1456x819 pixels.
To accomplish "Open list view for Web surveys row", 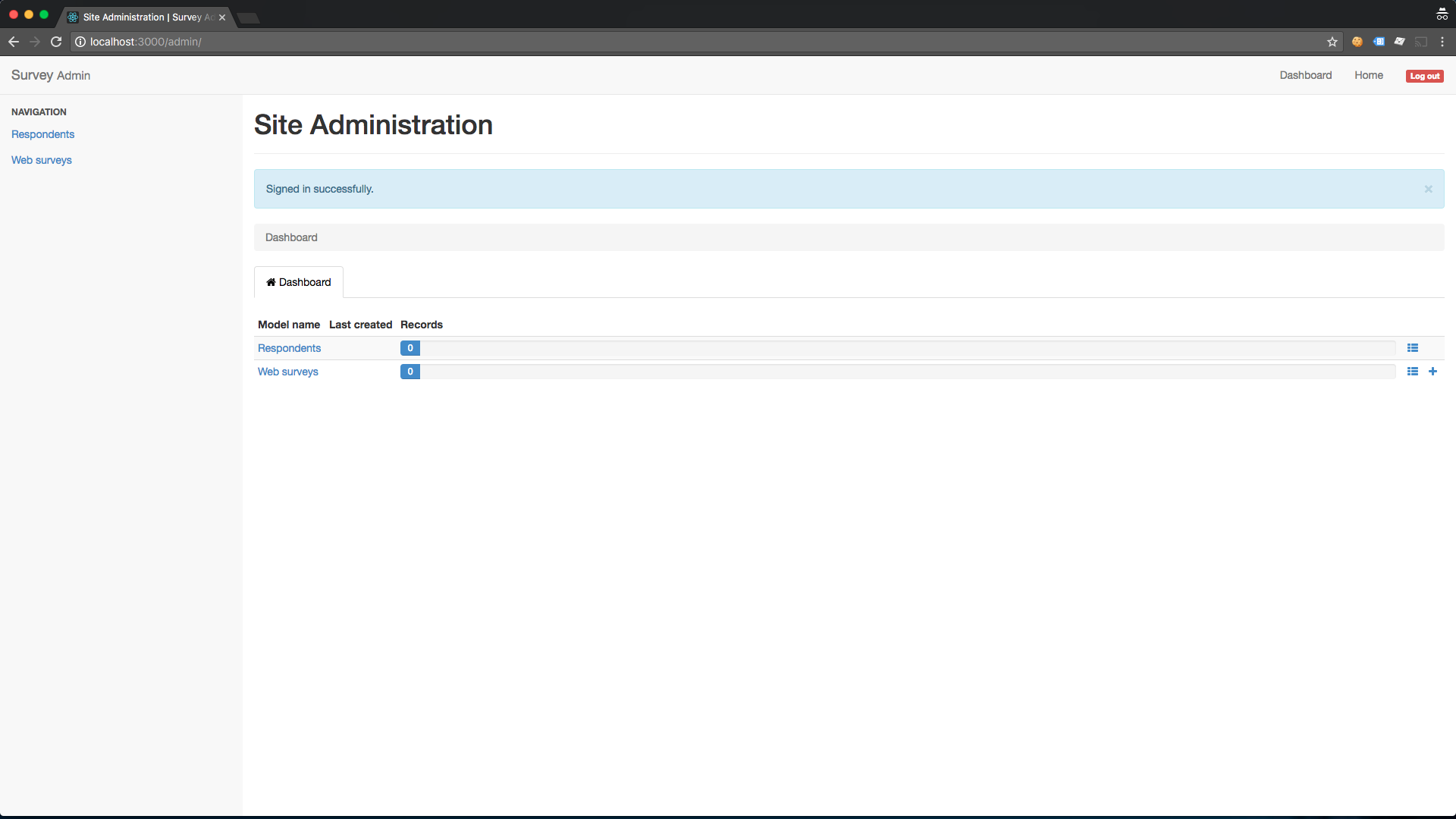I will (x=1412, y=372).
